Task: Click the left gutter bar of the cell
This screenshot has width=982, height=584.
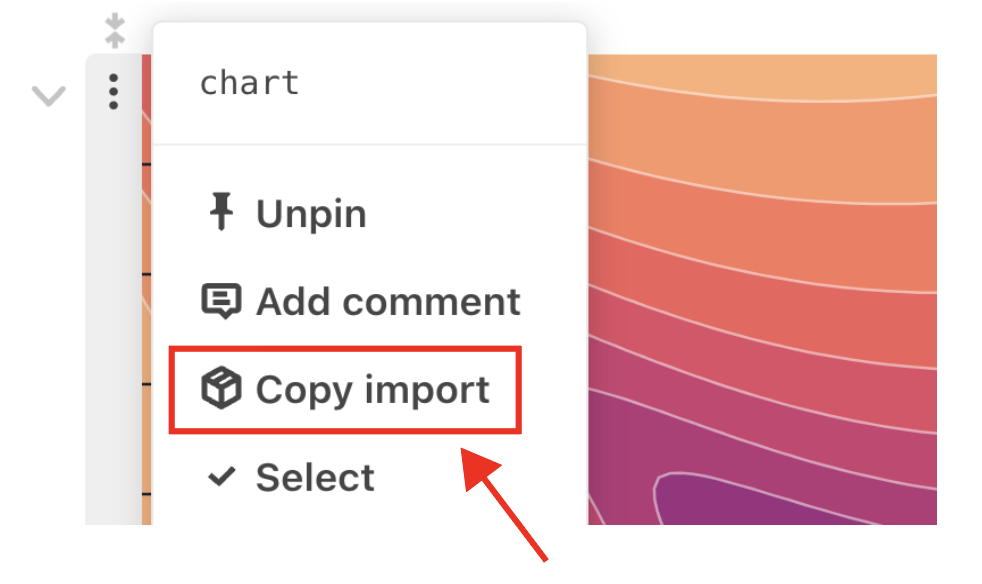Action: click(113, 300)
